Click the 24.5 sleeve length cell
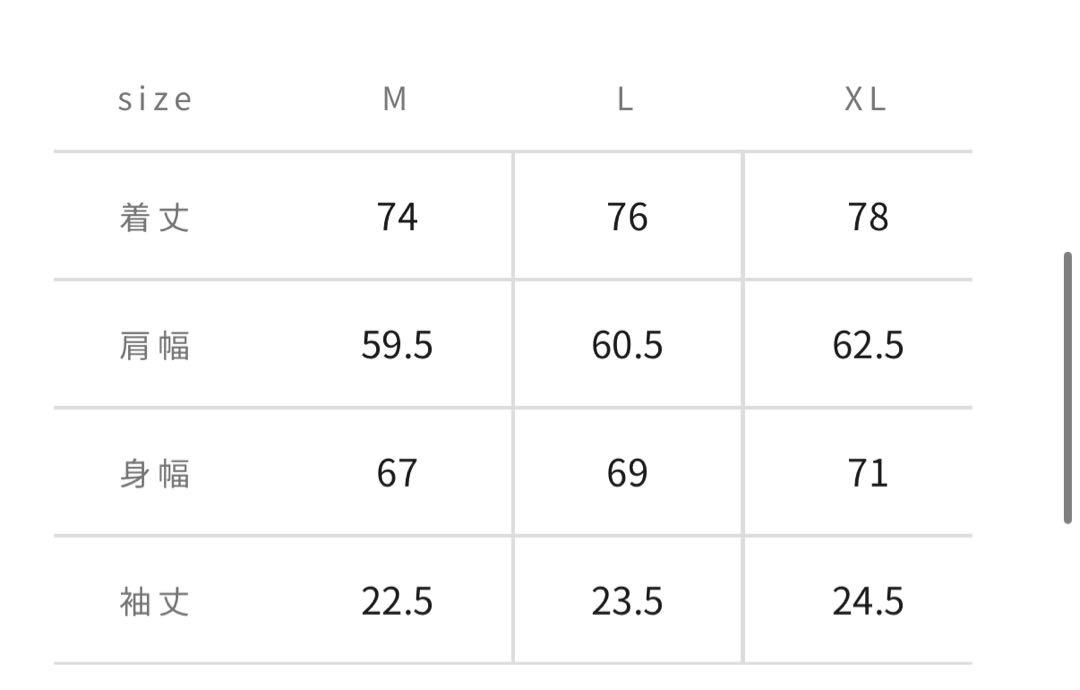Viewport: 1080px width, 690px height. click(x=868, y=601)
